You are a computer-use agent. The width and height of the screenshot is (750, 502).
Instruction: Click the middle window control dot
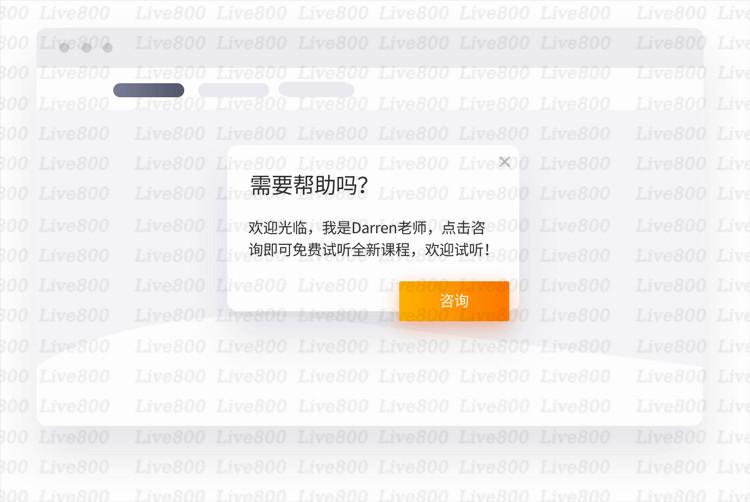(x=87, y=48)
